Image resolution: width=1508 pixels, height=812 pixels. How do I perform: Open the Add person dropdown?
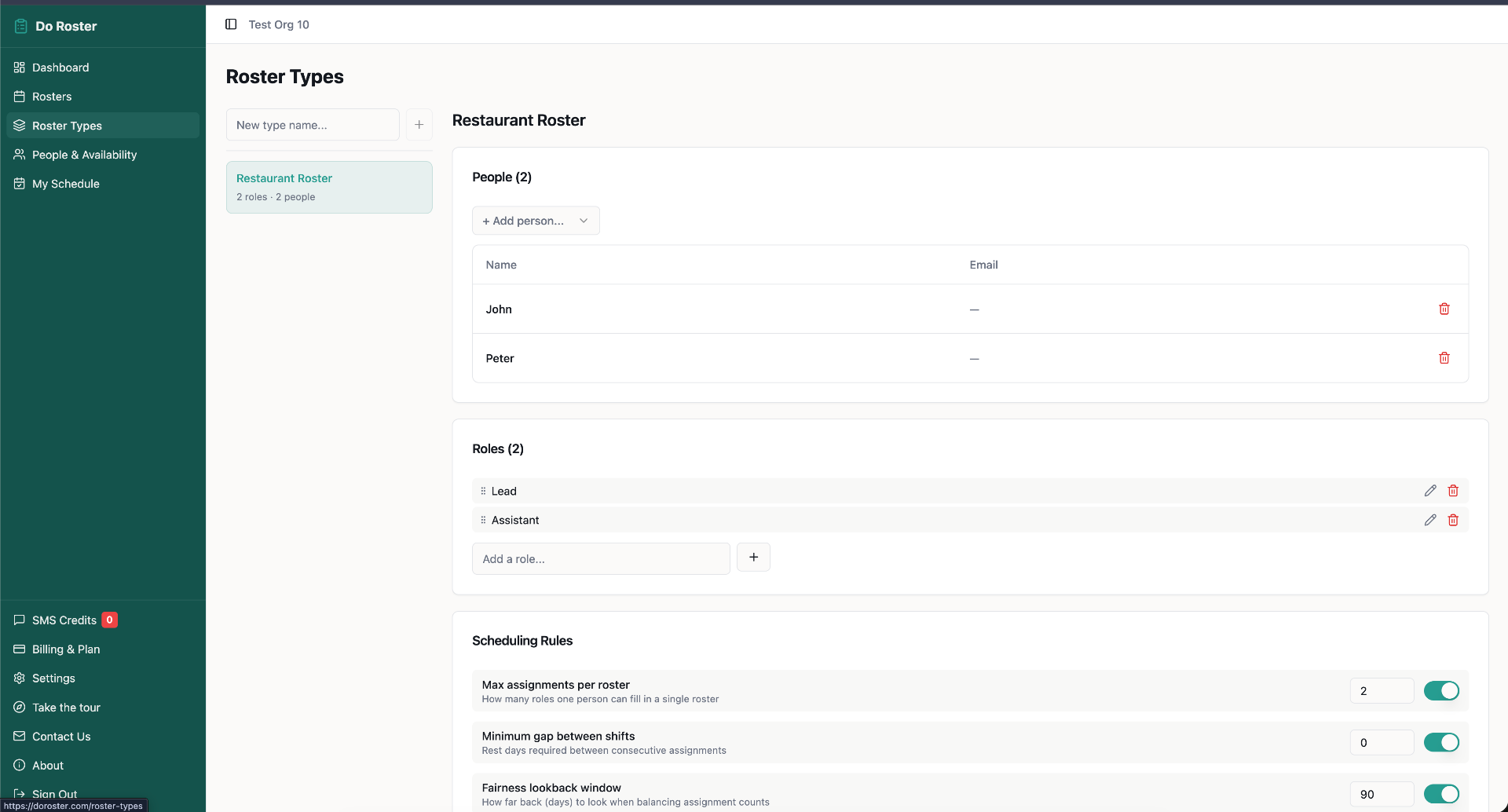coord(536,221)
